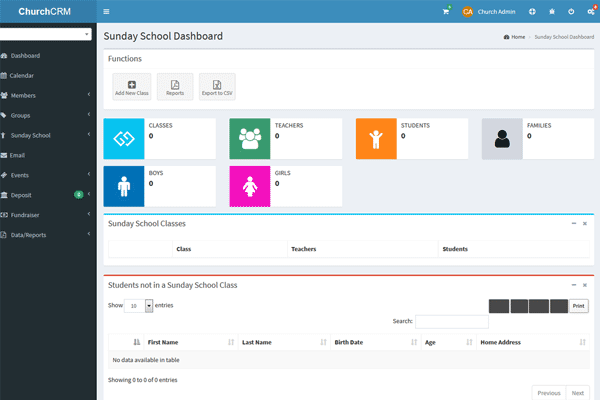Open Calendar from the sidebar

[22, 75]
